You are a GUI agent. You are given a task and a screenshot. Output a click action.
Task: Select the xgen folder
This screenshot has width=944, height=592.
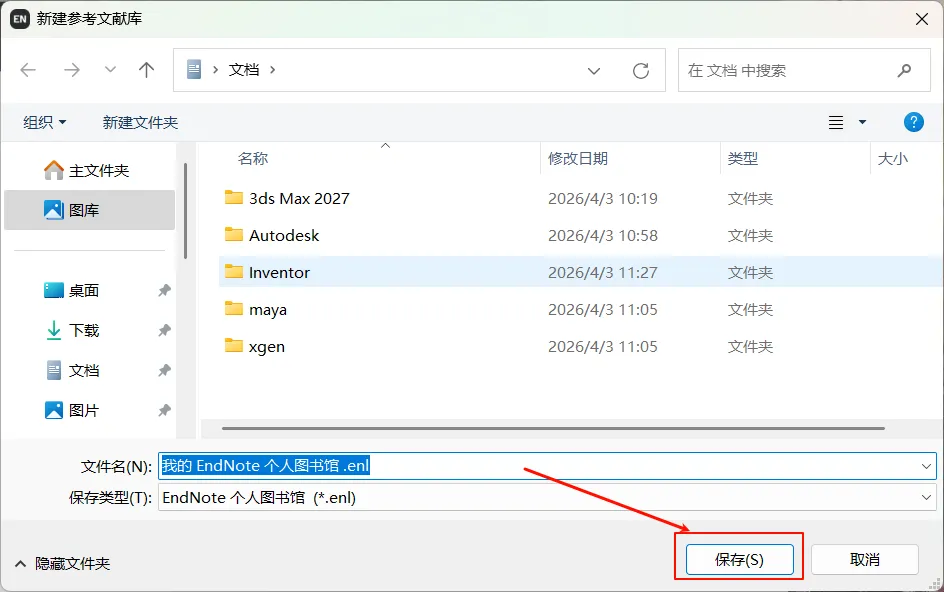click(267, 347)
